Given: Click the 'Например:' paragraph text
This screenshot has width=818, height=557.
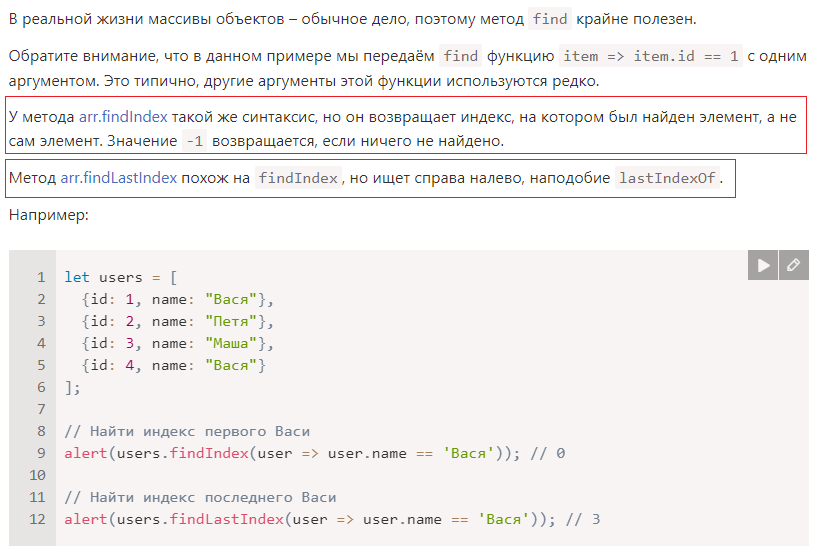Looking at the screenshot, I should tap(49, 214).
